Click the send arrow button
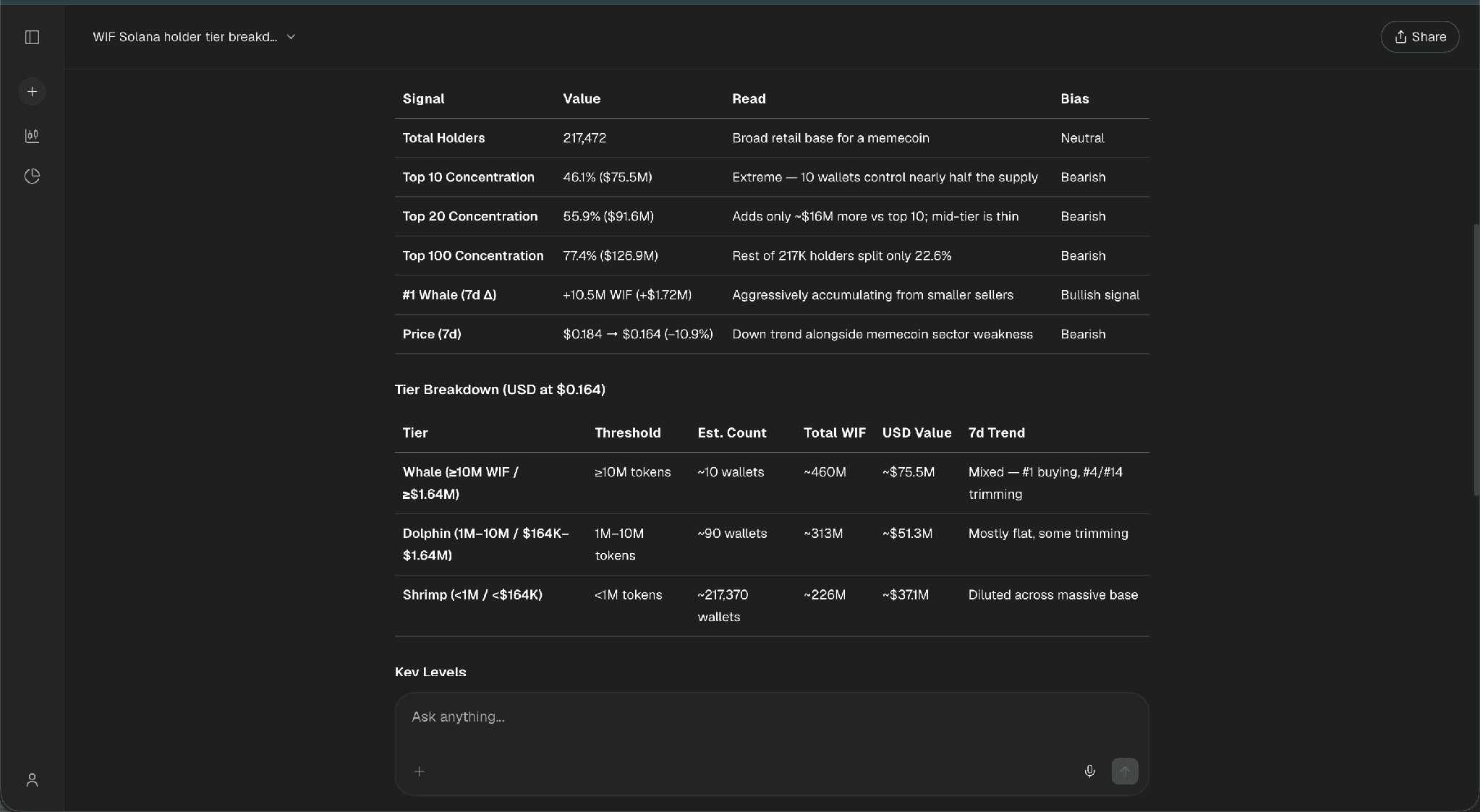Screen dimensions: 1480x812 (1124, 772)
